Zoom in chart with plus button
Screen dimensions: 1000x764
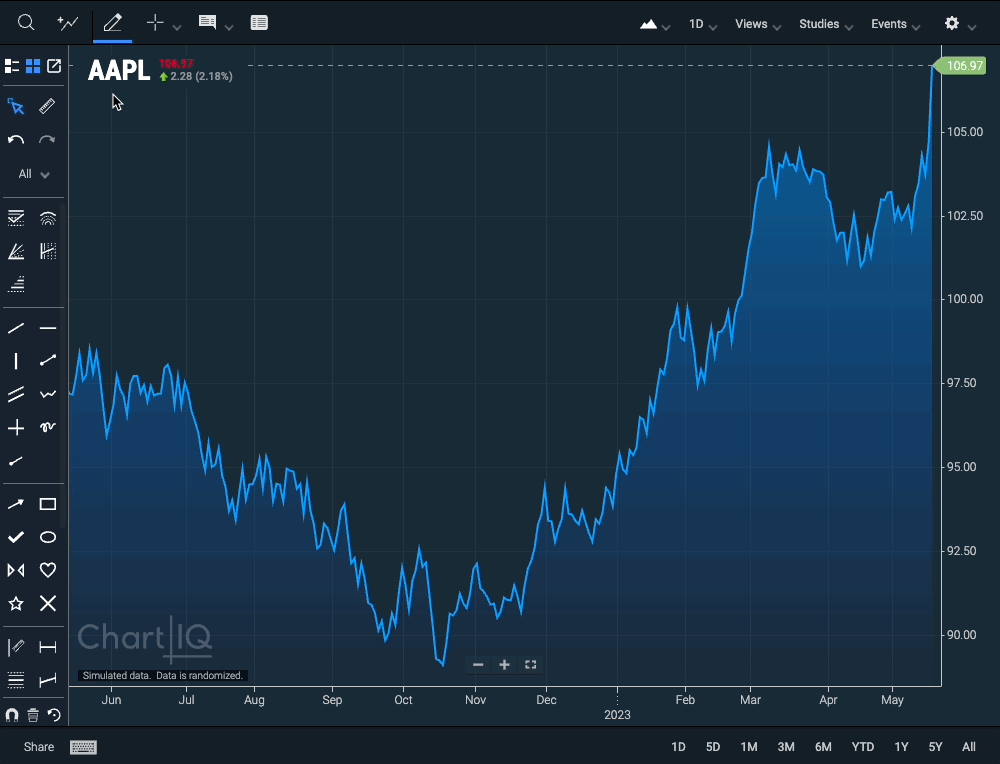coord(504,665)
